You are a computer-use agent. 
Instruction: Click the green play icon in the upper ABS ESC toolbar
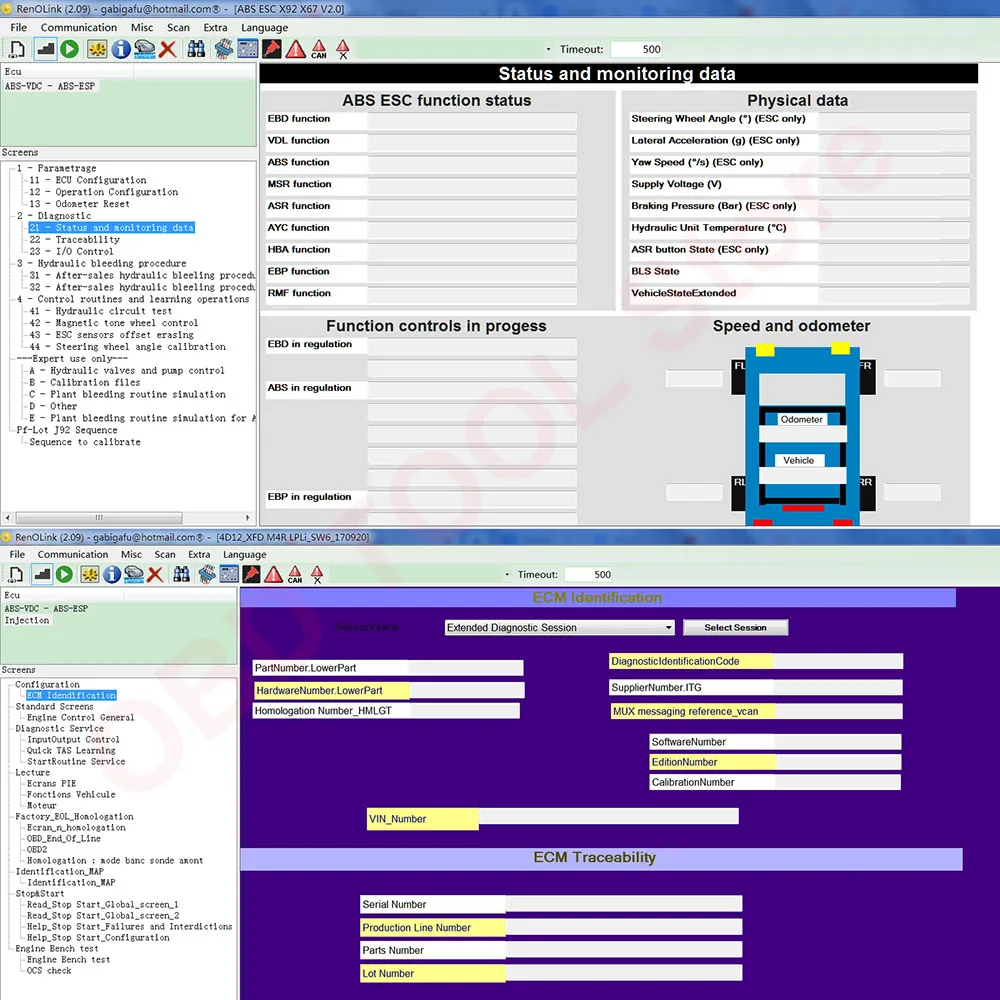point(70,49)
